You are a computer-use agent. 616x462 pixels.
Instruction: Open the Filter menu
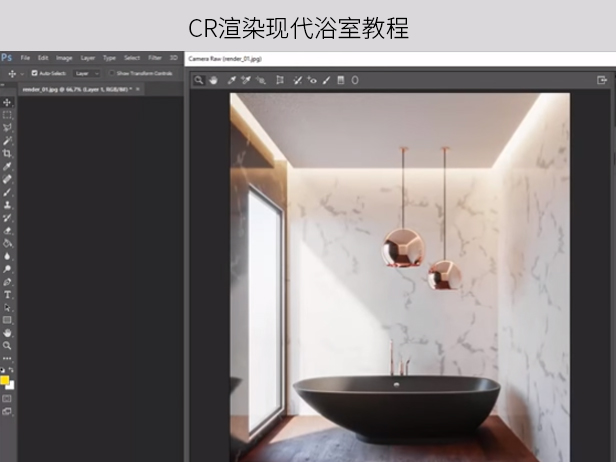[x=155, y=58]
